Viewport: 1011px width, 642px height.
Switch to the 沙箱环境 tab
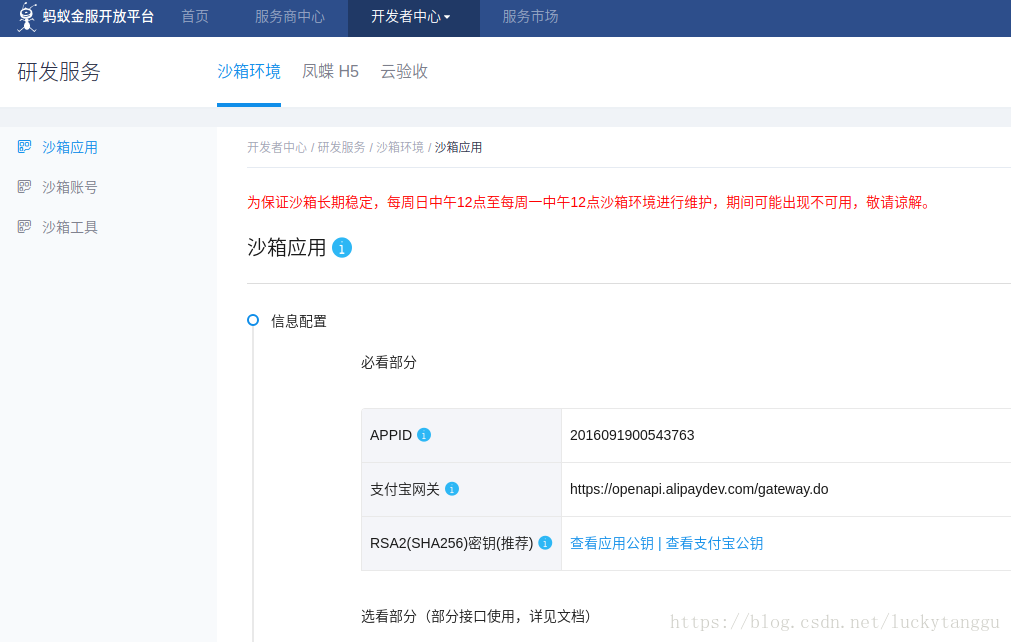coord(249,72)
